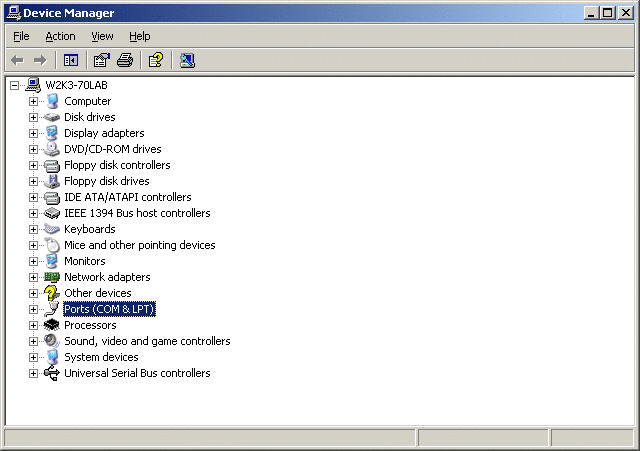
Task: Click Scan for hardware changes icon
Action: [x=187, y=61]
